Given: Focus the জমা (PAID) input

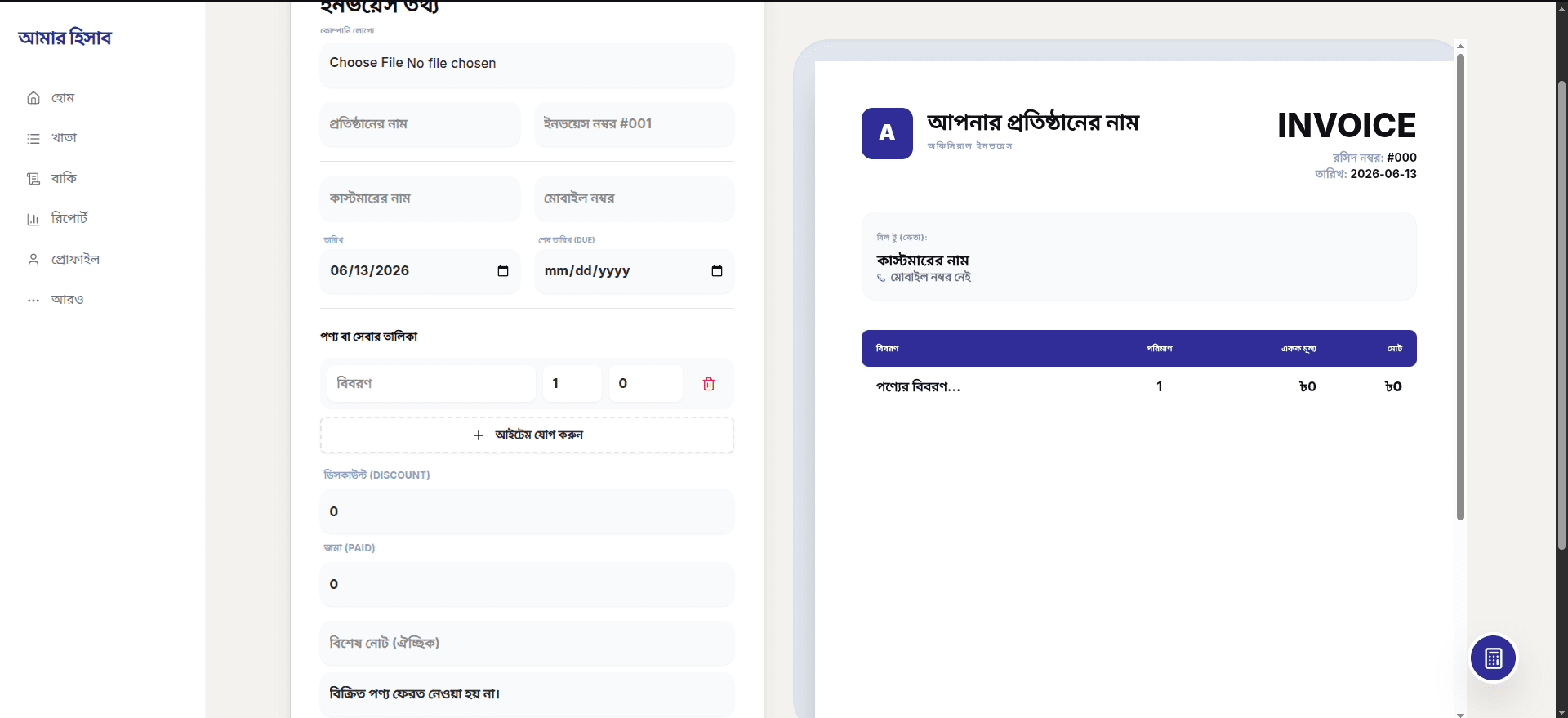Looking at the screenshot, I should coord(527,585).
